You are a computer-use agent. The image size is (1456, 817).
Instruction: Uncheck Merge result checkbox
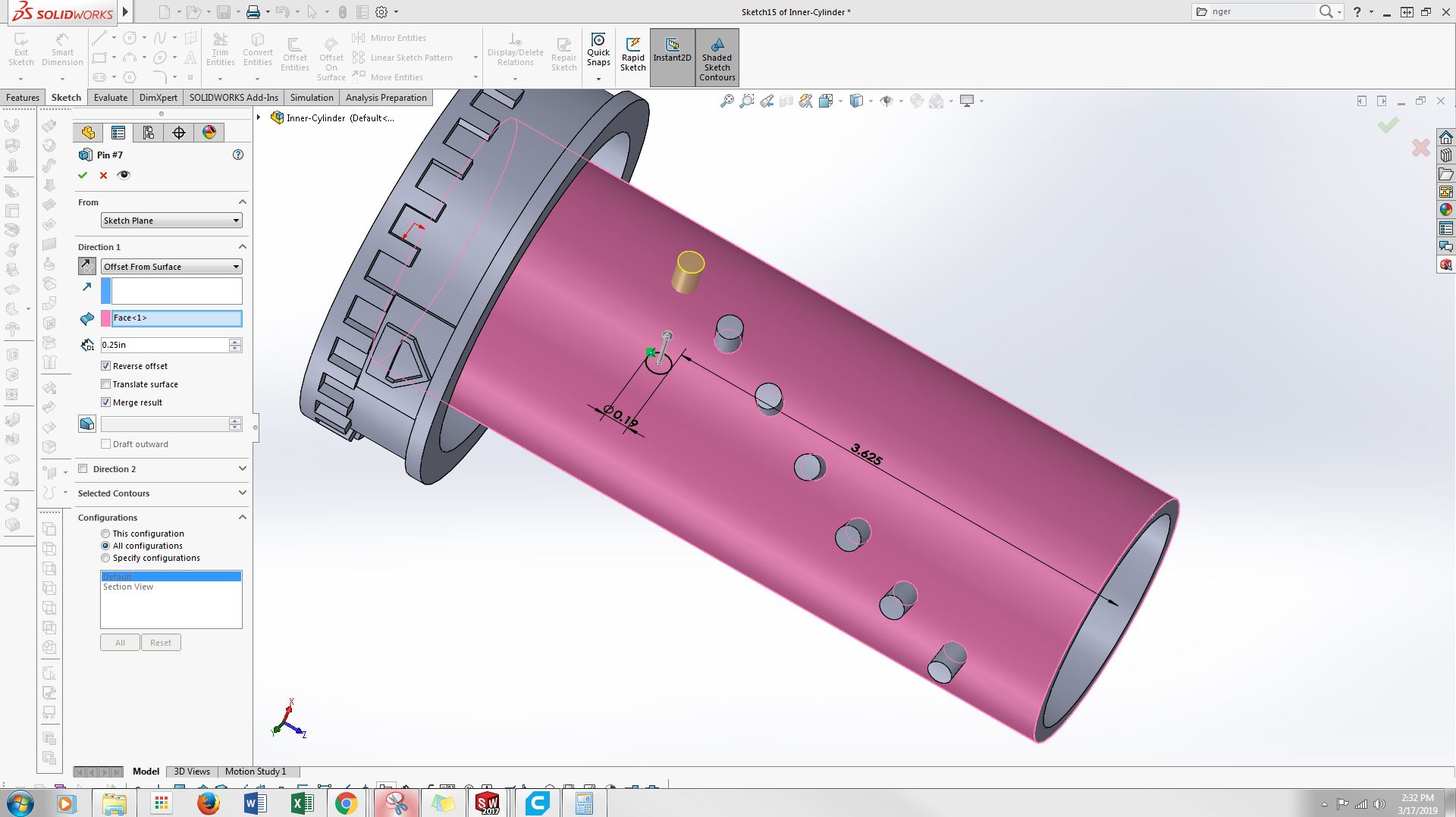106,402
